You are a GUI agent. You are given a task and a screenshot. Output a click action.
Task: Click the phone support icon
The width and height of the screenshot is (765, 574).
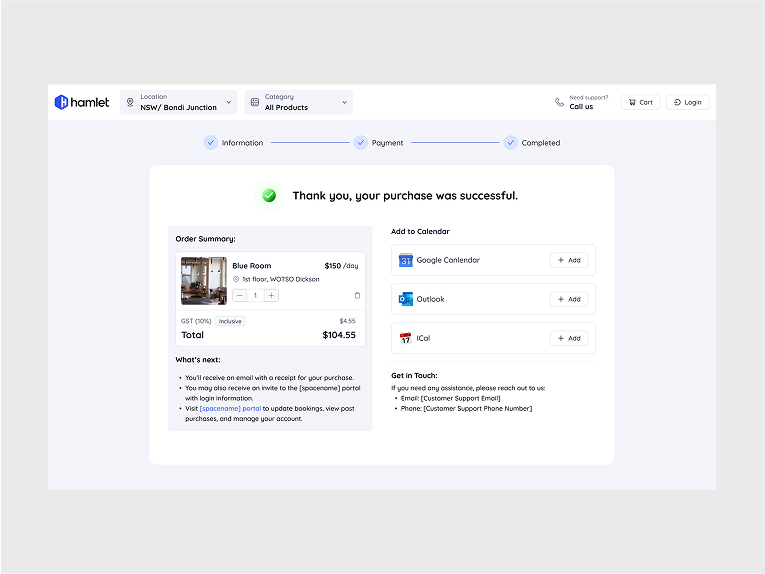pyautogui.click(x=559, y=102)
